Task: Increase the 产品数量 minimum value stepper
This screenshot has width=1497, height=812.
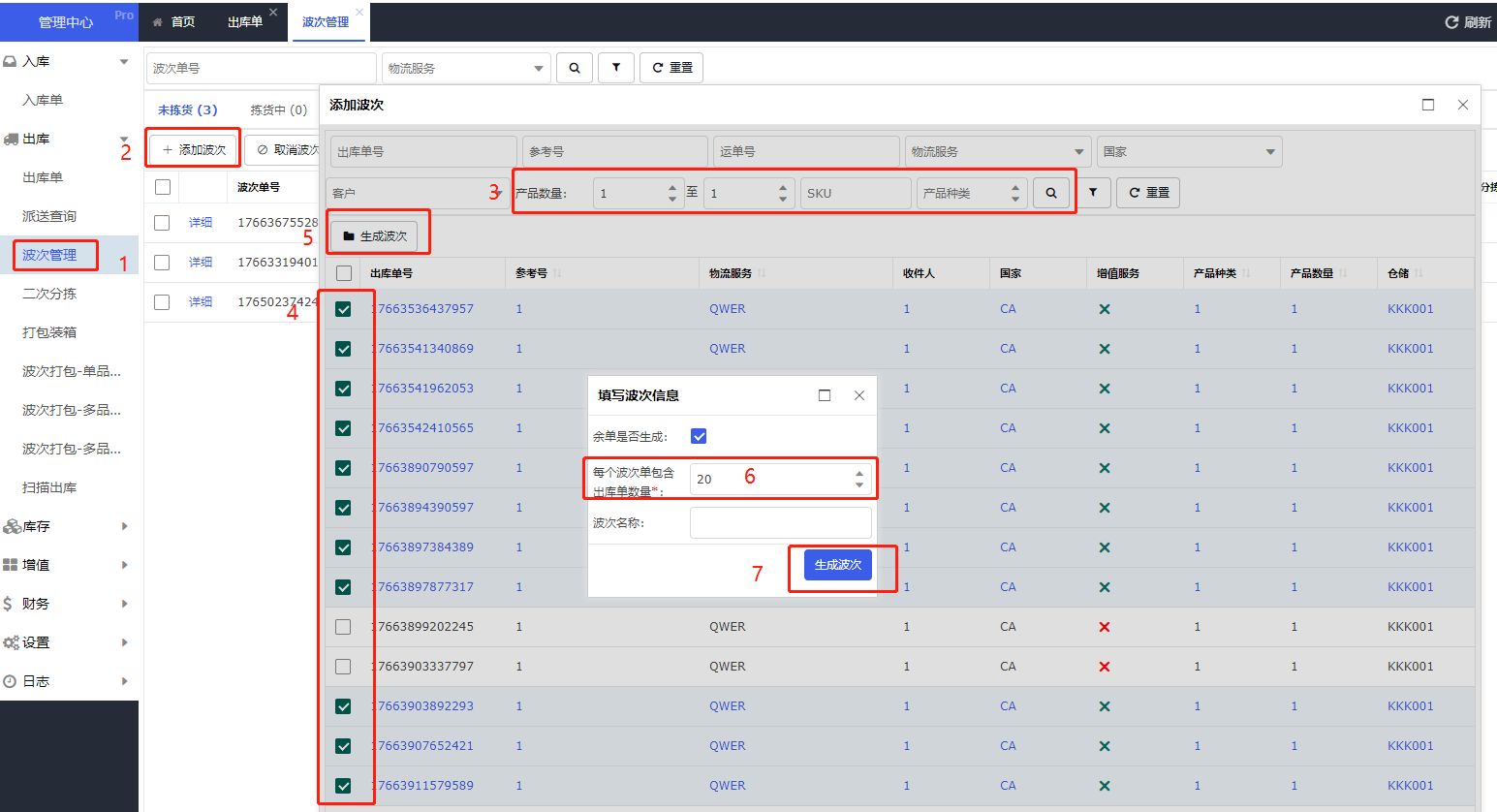Action: (x=672, y=188)
